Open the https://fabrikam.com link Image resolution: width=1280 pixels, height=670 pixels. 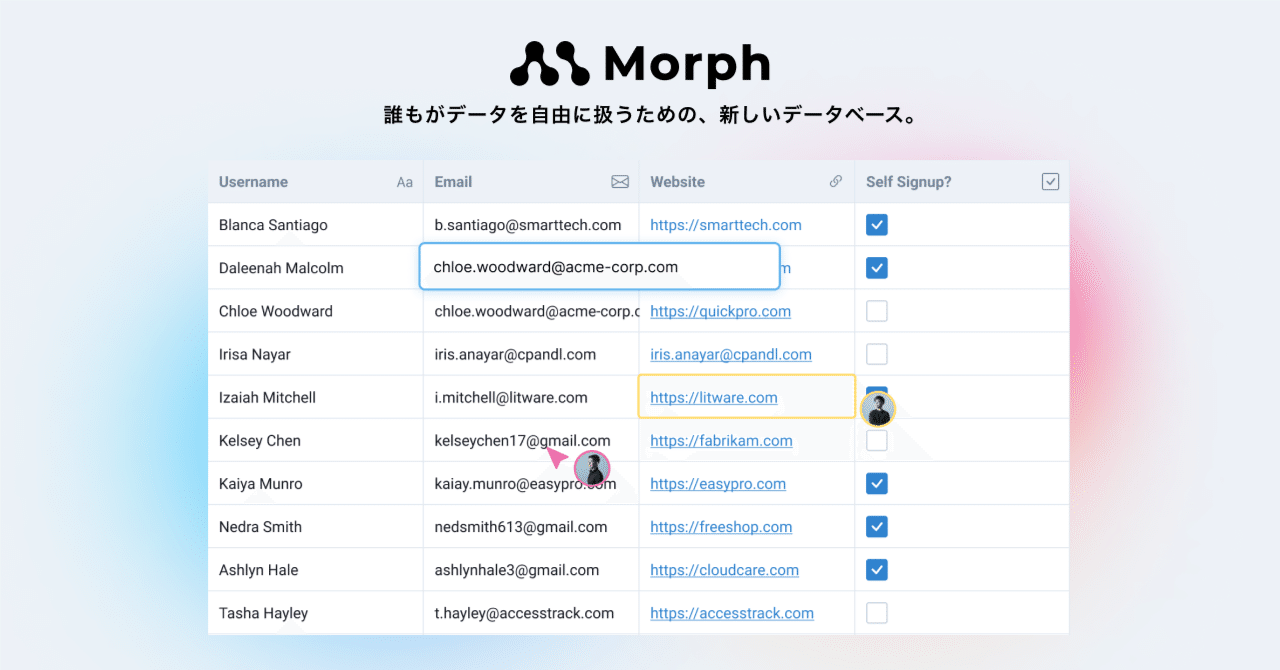pyautogui.click(x=721, y=440)
